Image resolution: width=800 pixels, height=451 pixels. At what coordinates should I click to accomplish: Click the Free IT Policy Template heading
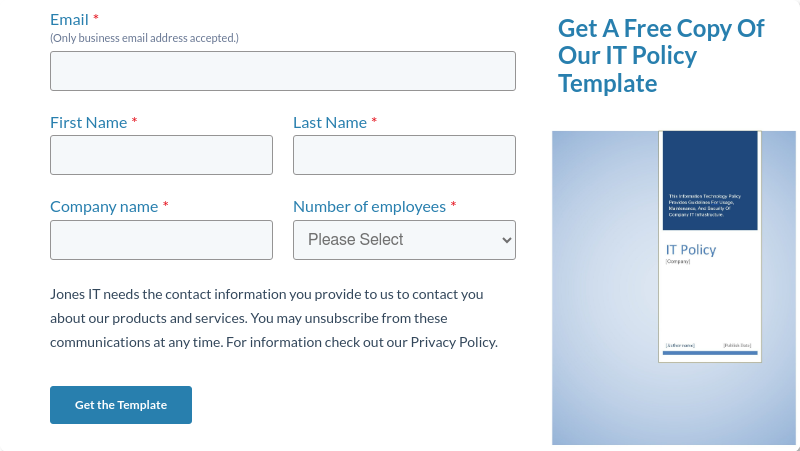[x=661, y=55]
